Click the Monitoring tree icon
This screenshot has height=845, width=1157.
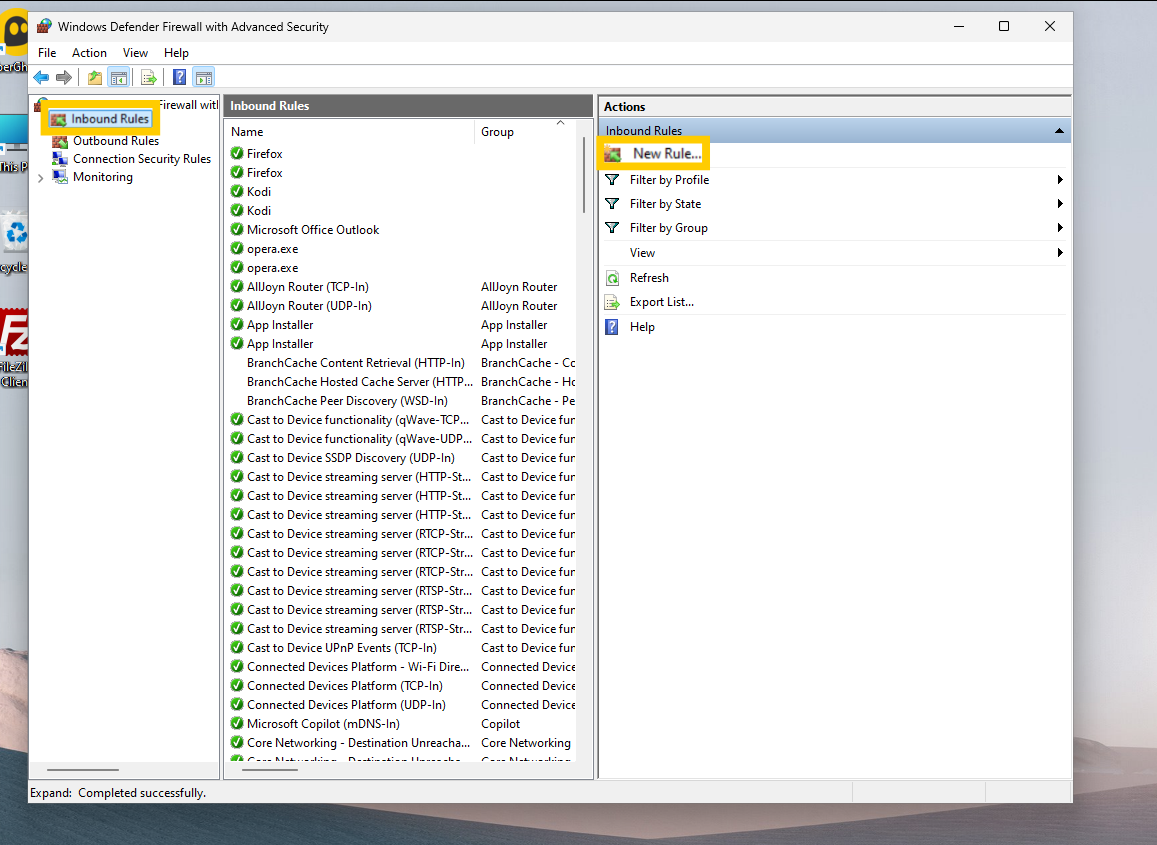[x=60, y=177]
